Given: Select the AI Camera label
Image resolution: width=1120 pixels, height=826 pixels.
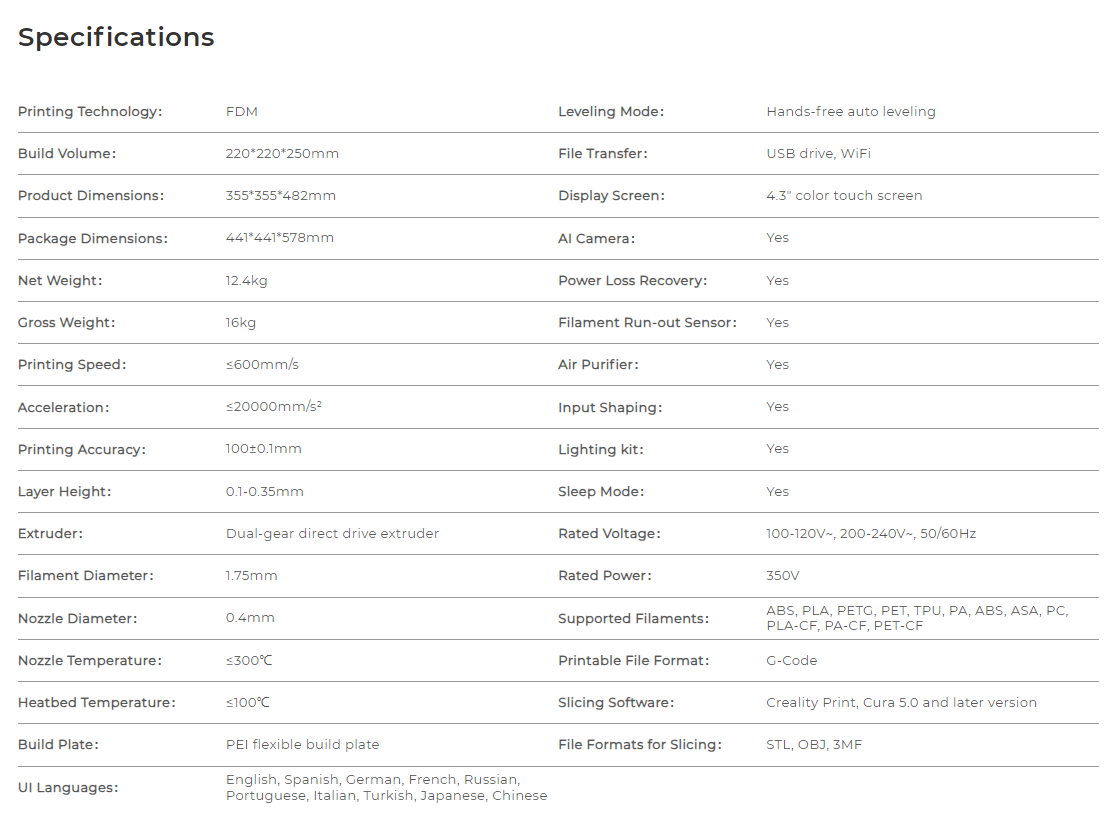Looking at the screenshot, I should pos(596,239).
